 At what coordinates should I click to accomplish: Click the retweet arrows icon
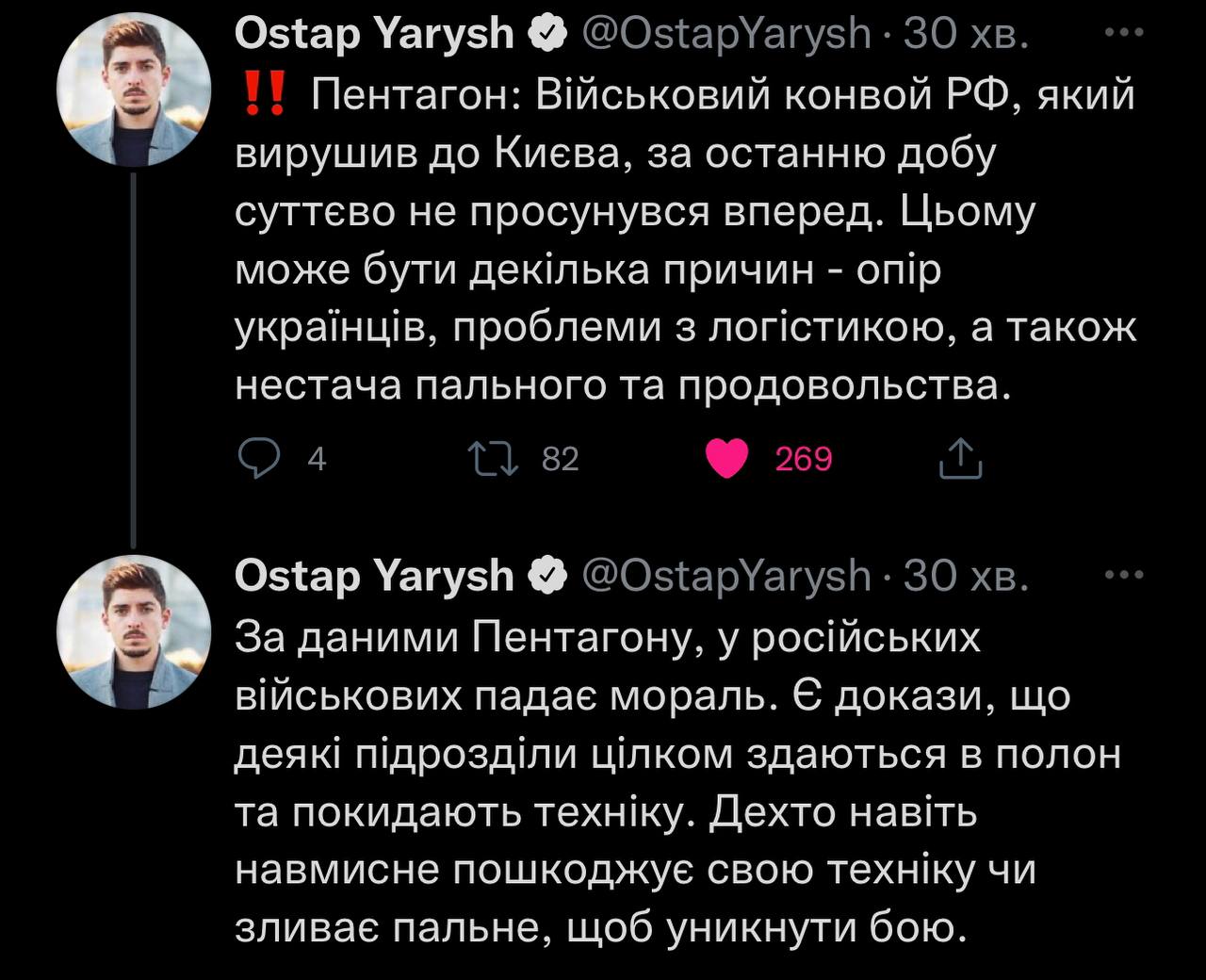tap(494, 459)
